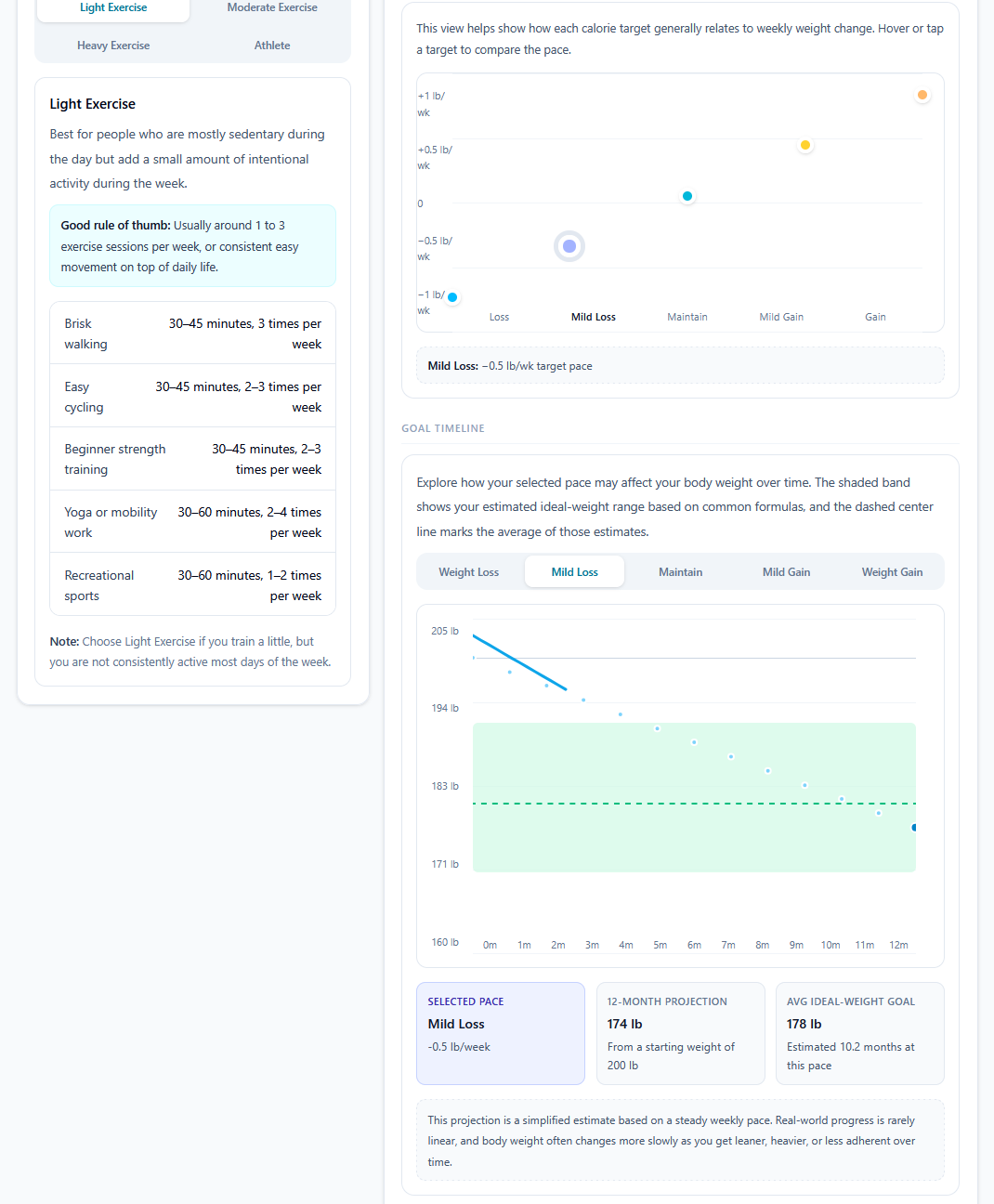Click the Avg Ideal-Weight Goal card

click(x=859, y=1033)
